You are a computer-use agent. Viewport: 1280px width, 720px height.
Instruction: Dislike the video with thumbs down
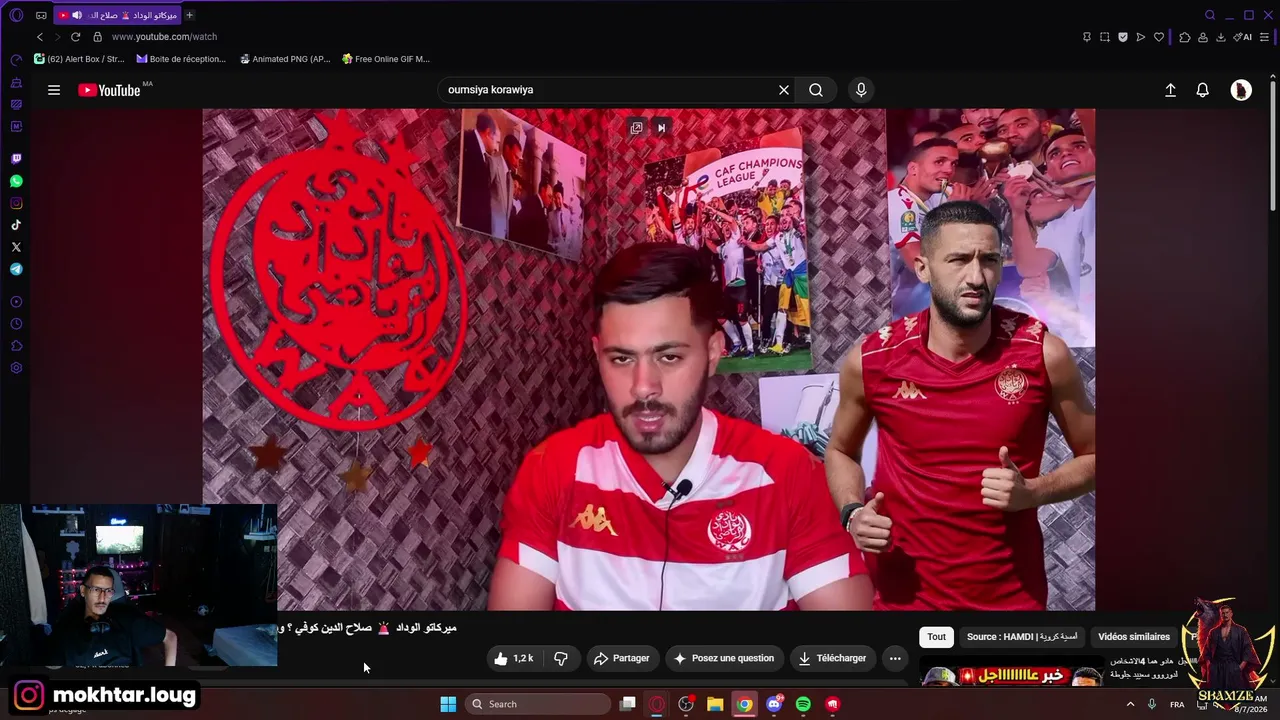[561, 658]
